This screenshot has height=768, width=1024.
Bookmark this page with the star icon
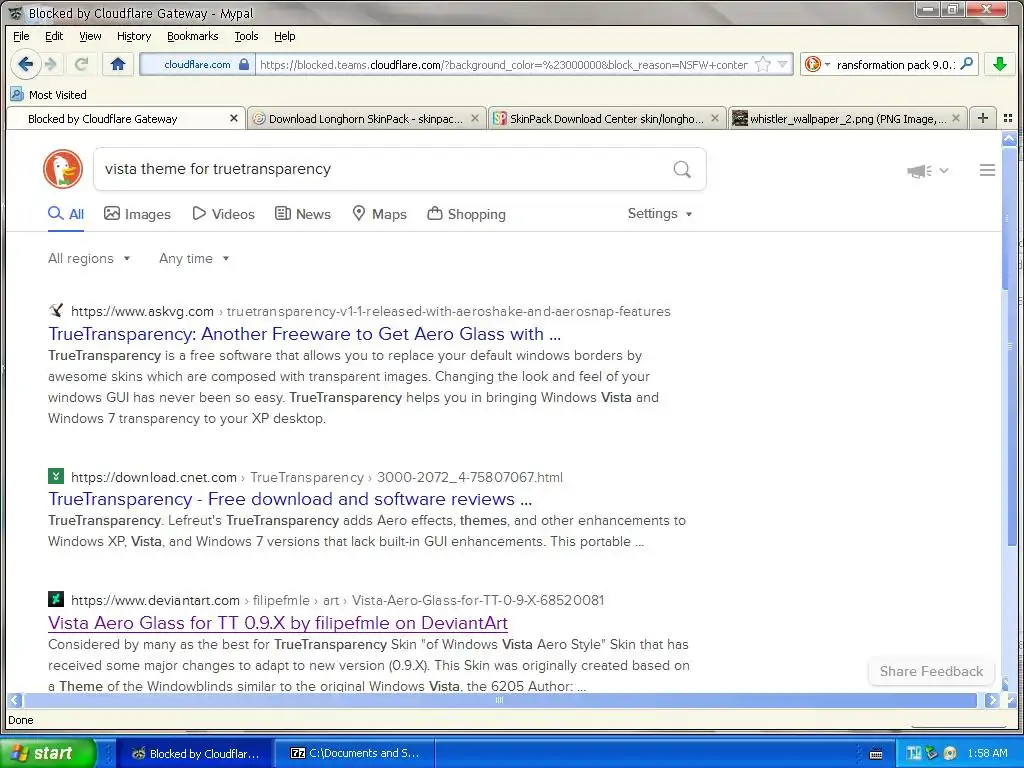(x=762, y=64)
